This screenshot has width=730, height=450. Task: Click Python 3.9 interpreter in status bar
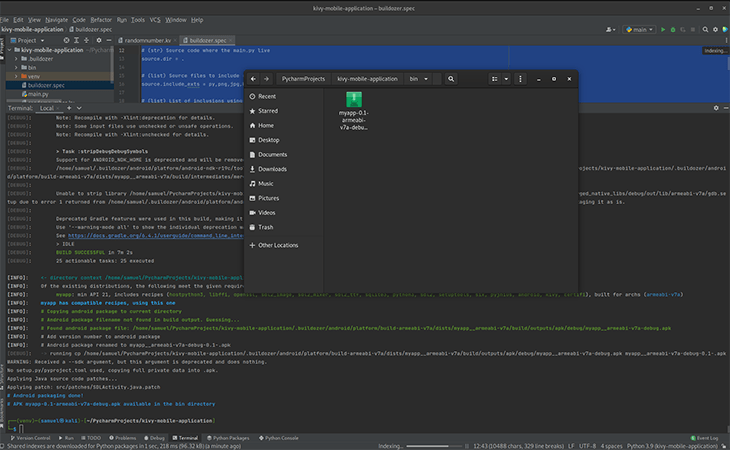tap(672, 446)
